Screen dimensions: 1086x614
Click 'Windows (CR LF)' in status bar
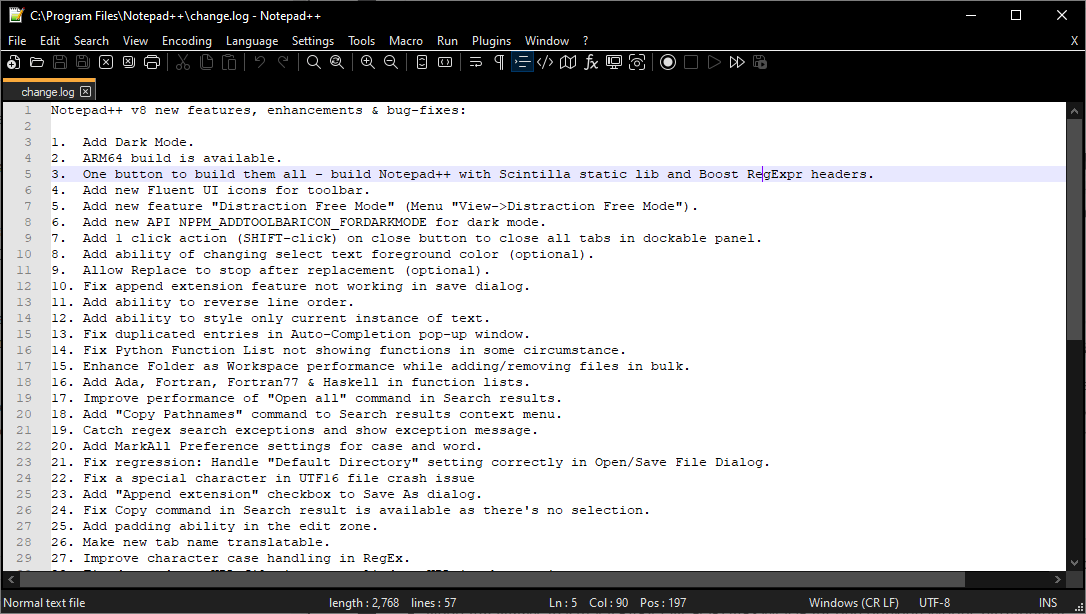(853, 603)
